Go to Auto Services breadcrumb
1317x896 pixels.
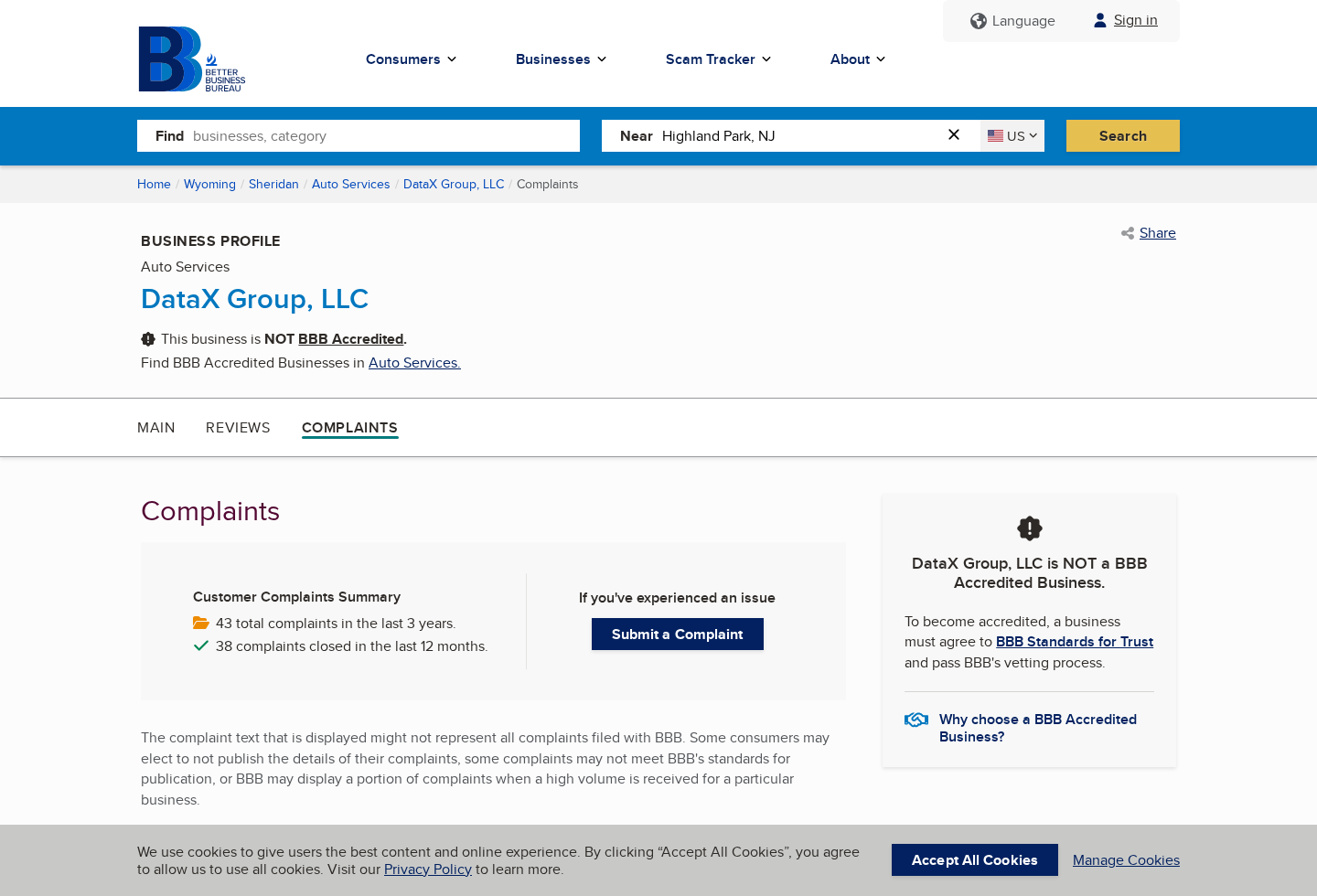click(350, 185)
